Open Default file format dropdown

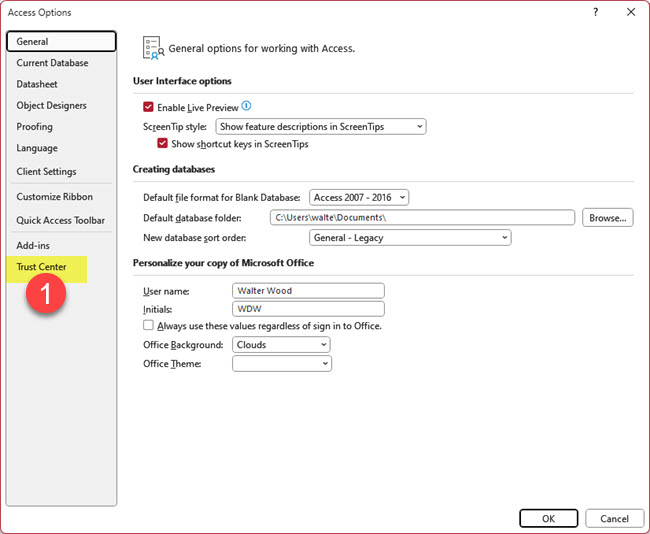tap(359, 197)
